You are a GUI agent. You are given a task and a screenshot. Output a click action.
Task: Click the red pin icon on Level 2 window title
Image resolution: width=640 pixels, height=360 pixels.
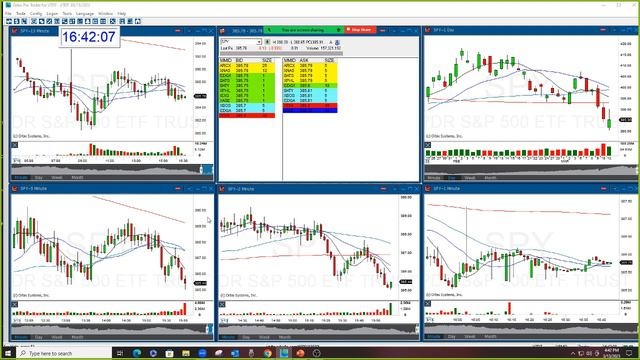(382, 30)
